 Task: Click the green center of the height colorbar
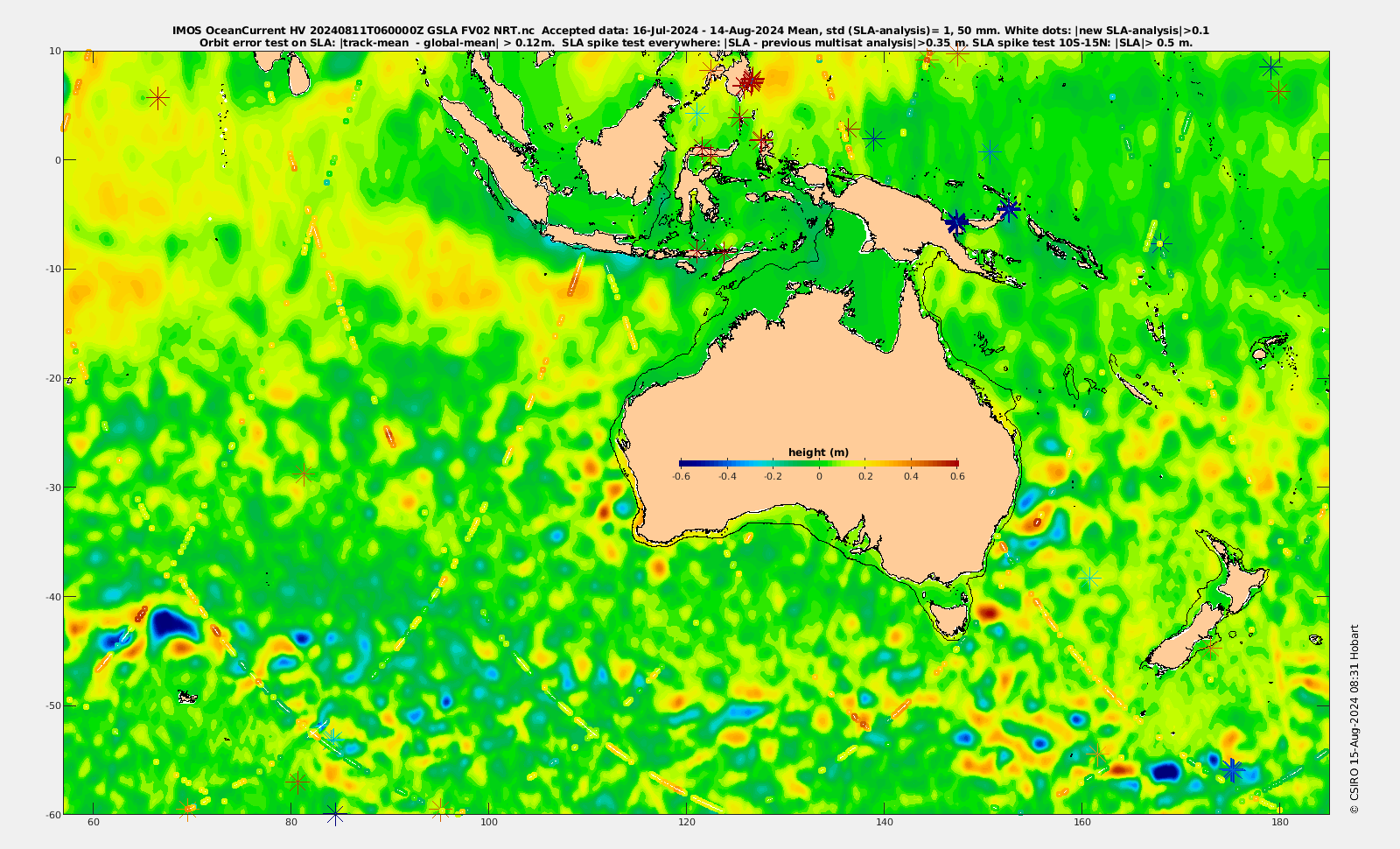pyautogui.click(x=819, y=463)
